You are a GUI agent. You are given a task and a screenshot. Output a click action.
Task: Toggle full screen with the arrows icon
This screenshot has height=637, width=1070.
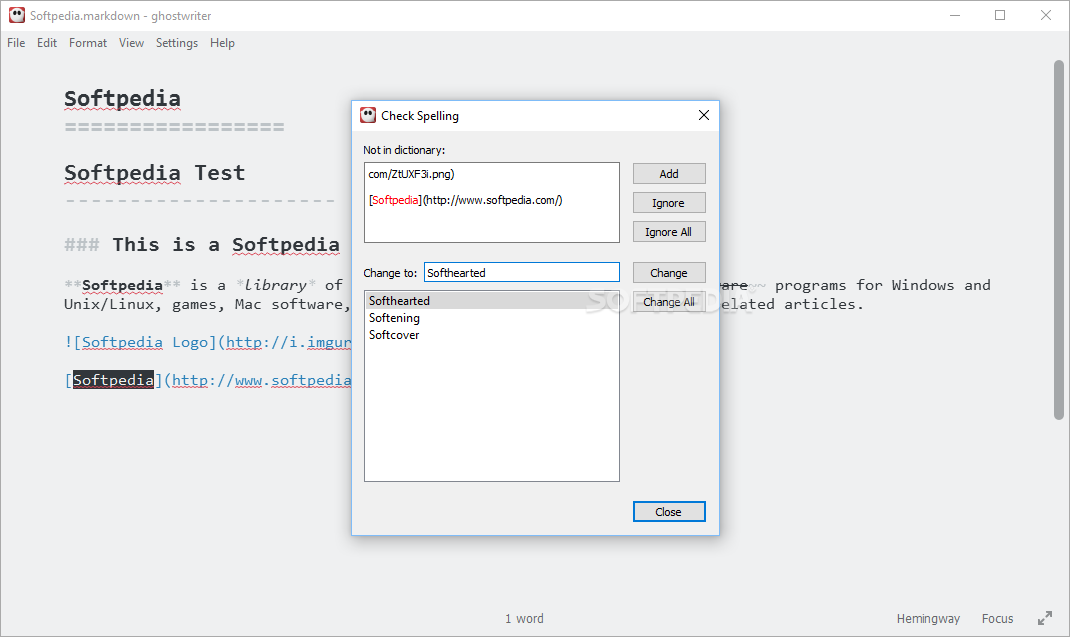(1045, 619)
